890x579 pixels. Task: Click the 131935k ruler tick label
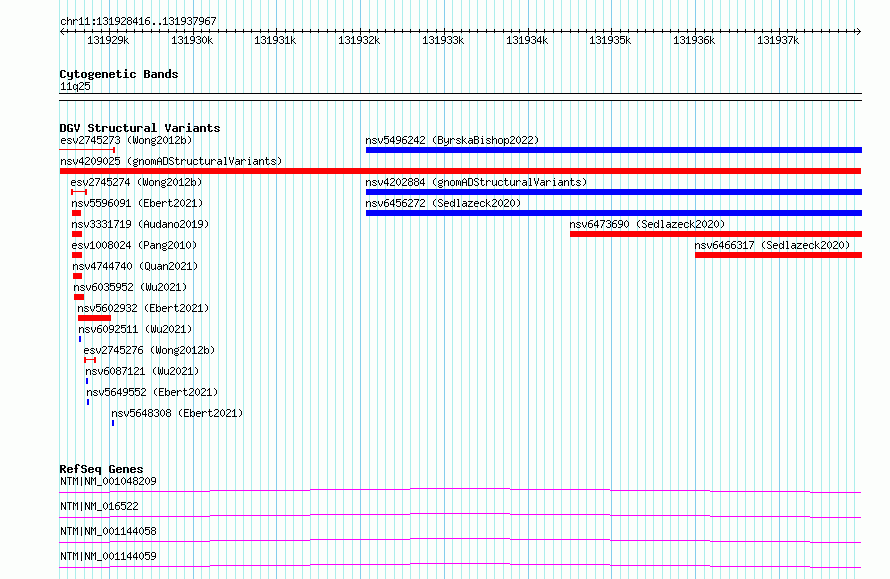point(610,40)
